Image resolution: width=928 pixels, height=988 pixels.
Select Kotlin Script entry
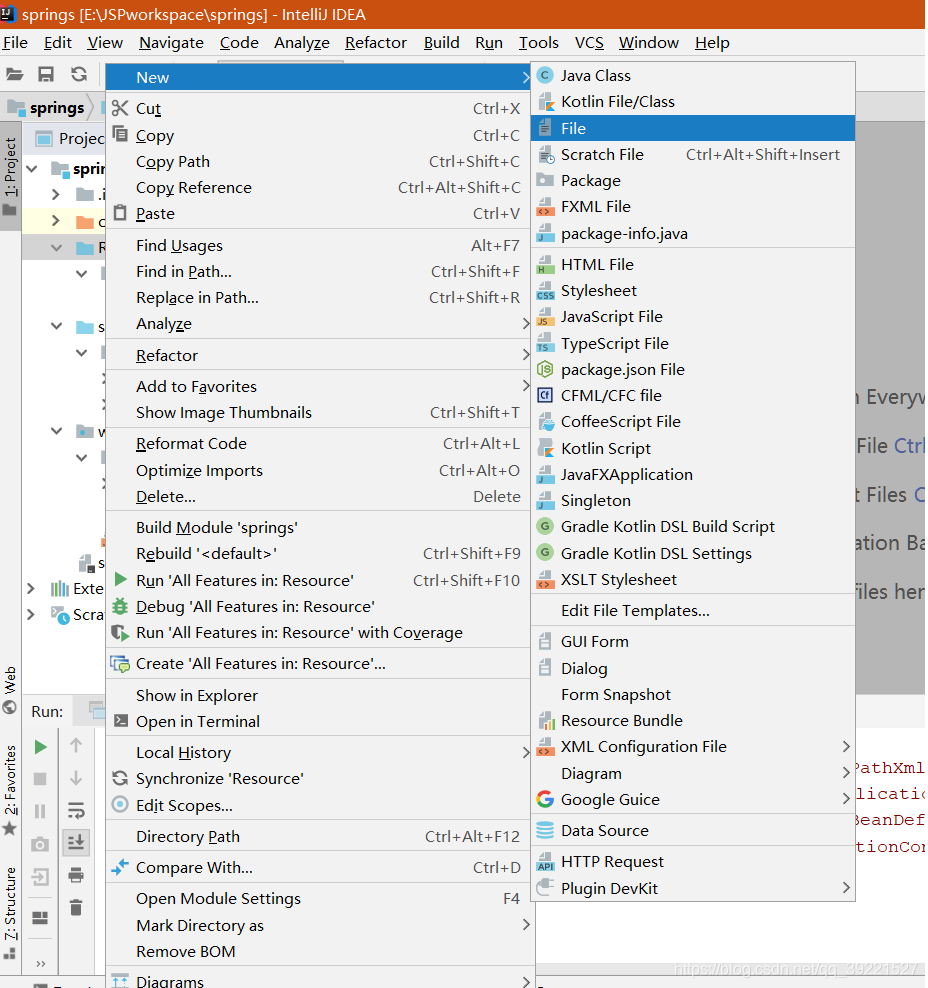[x=693, y=448]
